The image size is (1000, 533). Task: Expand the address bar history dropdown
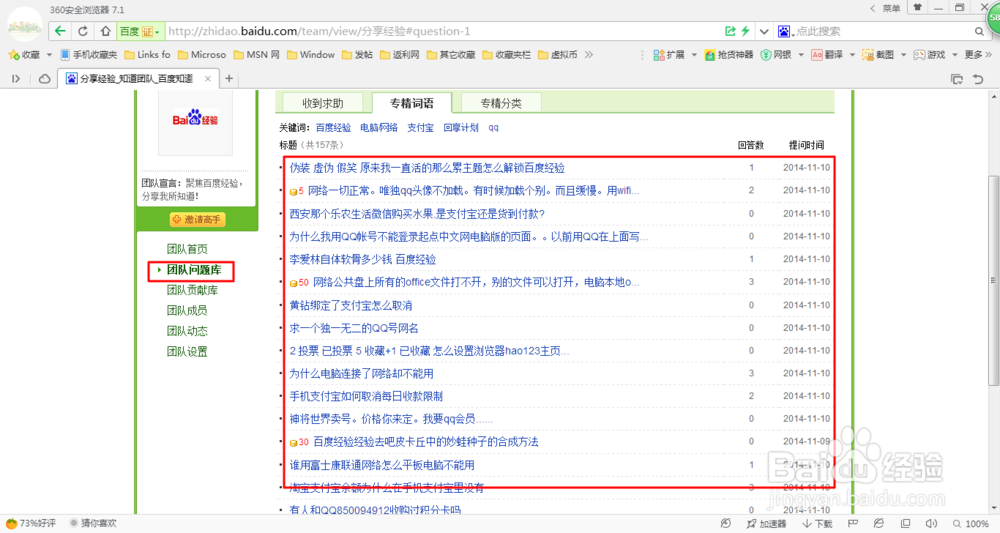pyautogui.click(x=763, y=31)
